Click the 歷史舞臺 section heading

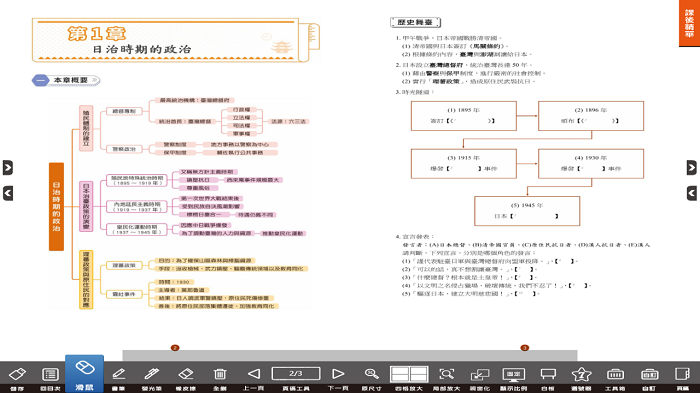pos(416,22)
